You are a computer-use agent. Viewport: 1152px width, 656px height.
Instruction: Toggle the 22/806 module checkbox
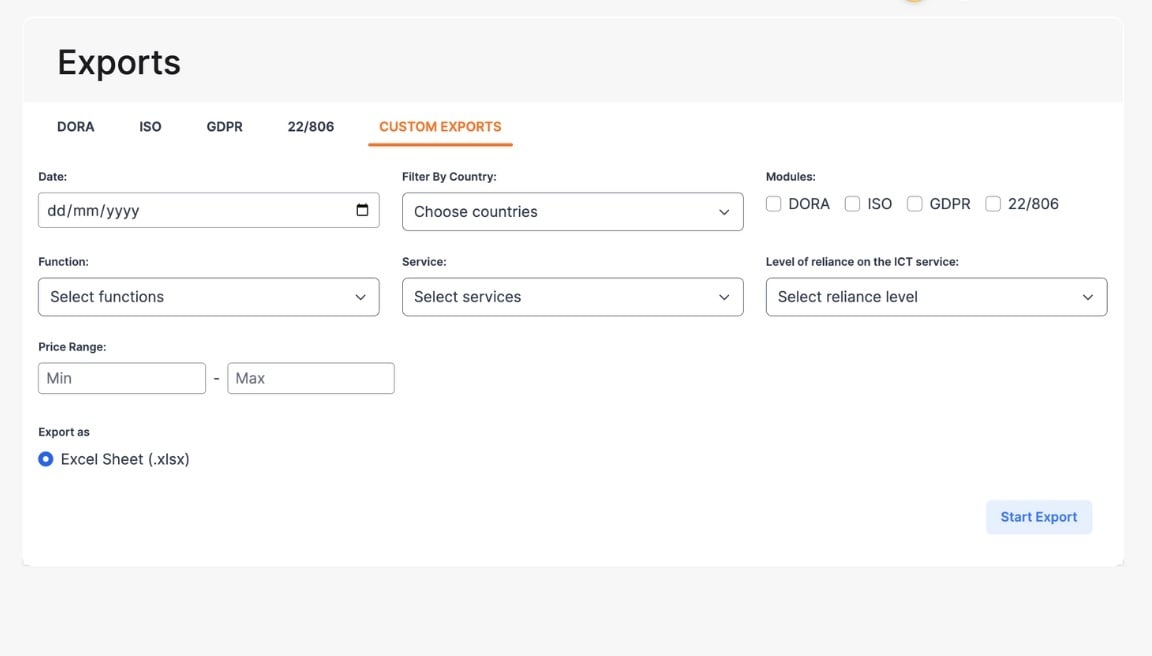pos(993,204)
